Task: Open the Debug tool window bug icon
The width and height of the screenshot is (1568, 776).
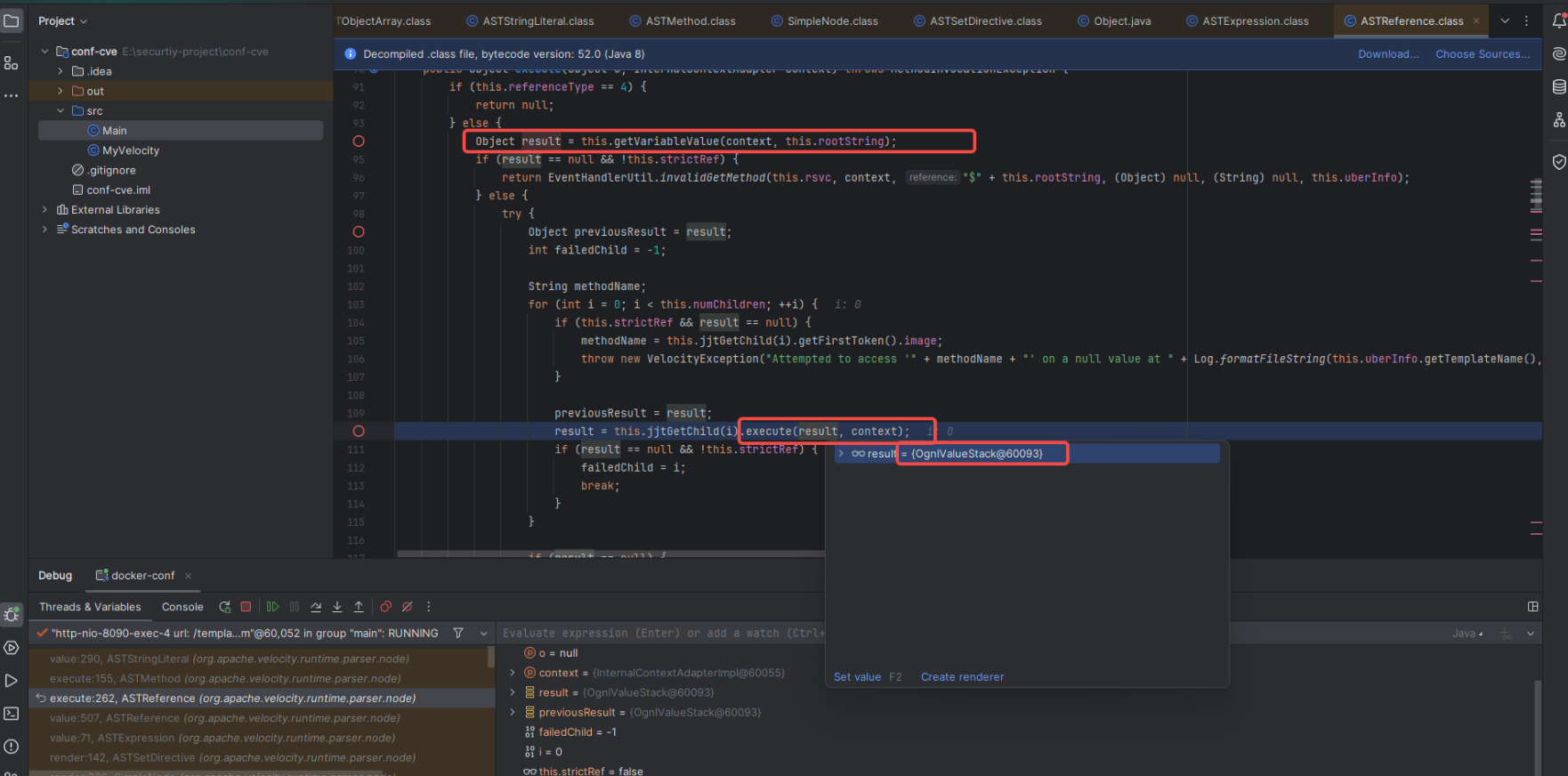Action: point(12,615)
